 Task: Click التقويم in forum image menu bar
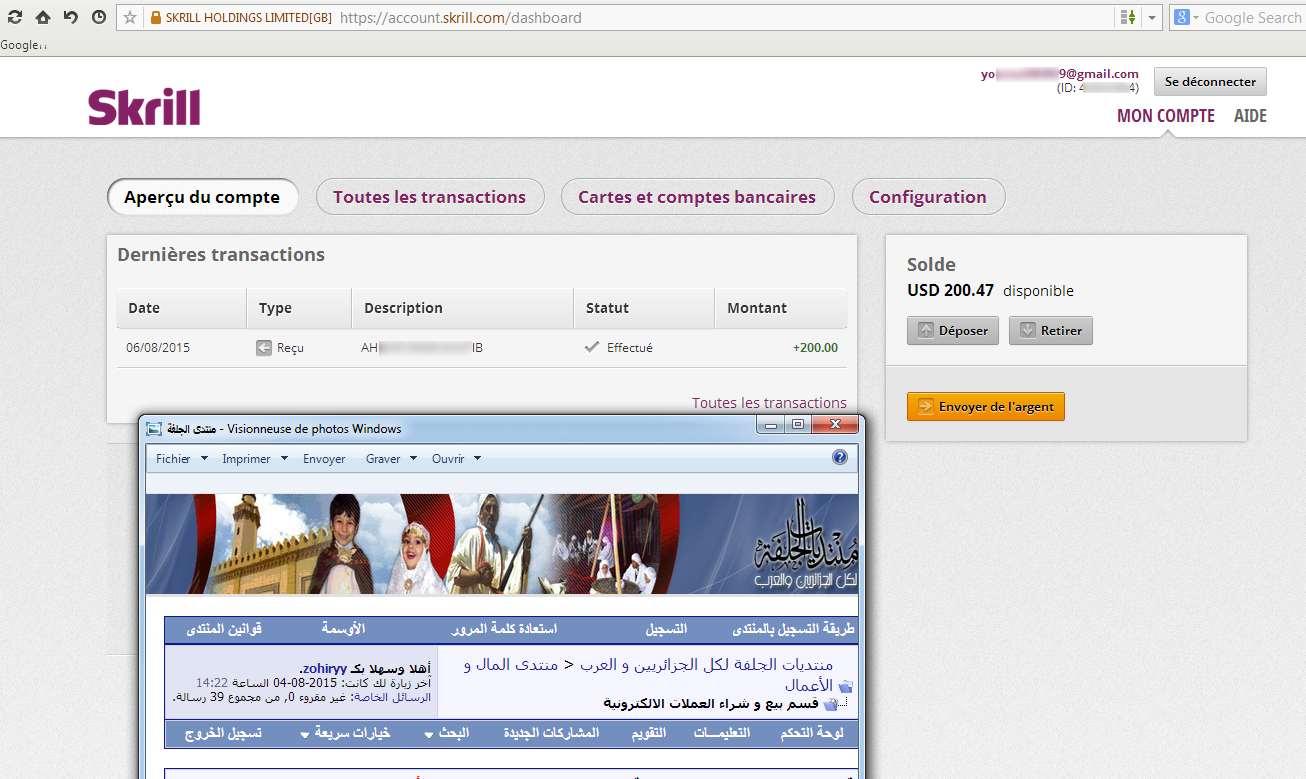pos(649,733)
